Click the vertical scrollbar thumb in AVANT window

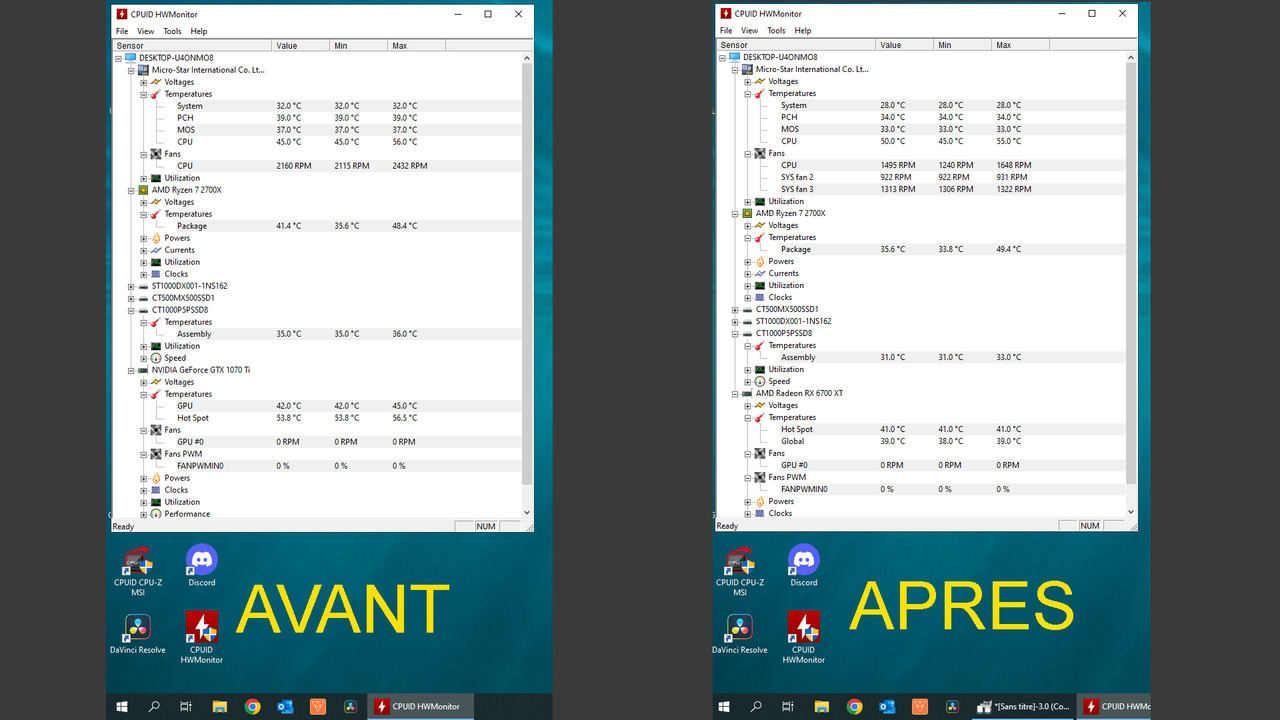pyautogui.click(x=528, y=275)
